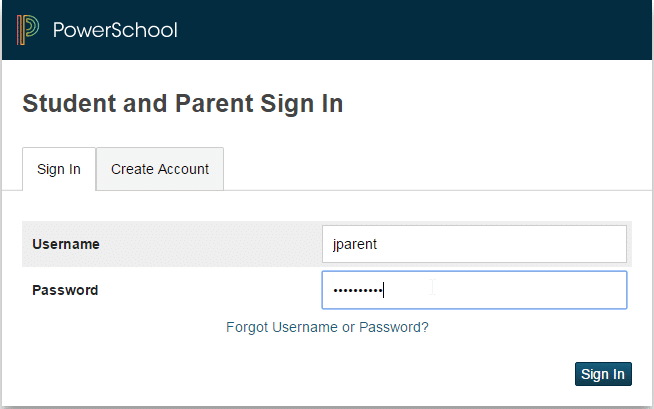Screen dimensions: 654x409
Task: Switch to the Sign In tab
Action: click(59, 169)
